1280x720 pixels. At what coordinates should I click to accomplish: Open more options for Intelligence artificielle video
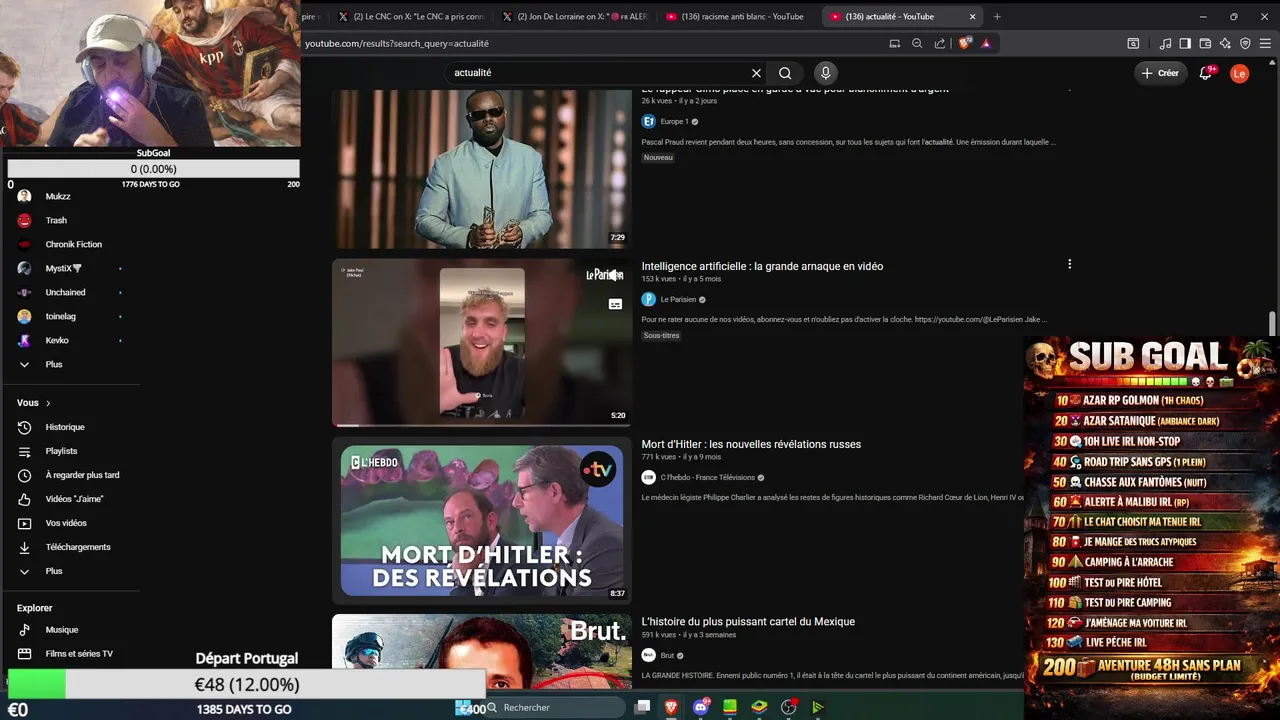1069,264
